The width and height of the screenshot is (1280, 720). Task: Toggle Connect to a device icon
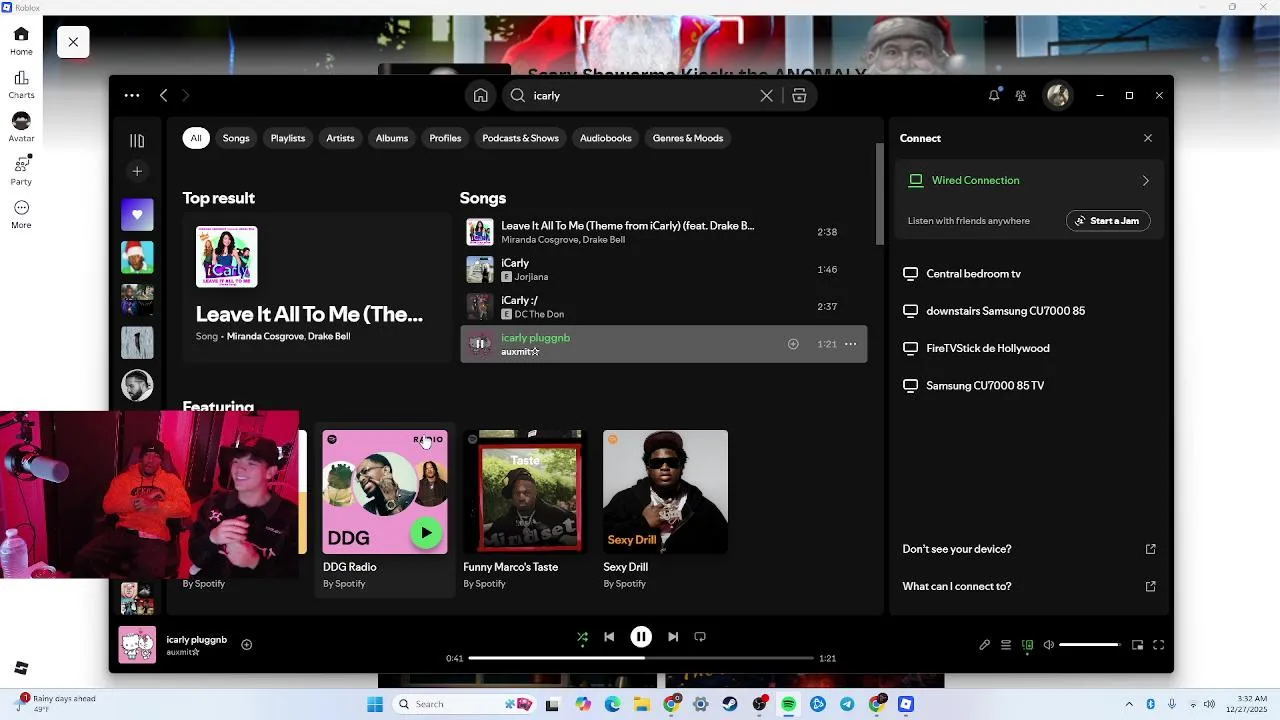tap(1027, 645)
